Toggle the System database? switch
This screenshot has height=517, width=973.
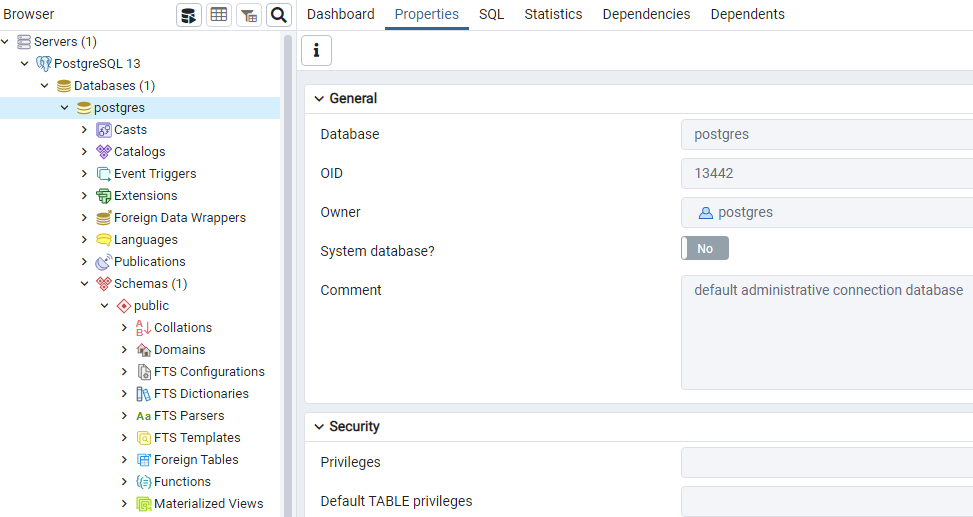(x=705, y=248)
